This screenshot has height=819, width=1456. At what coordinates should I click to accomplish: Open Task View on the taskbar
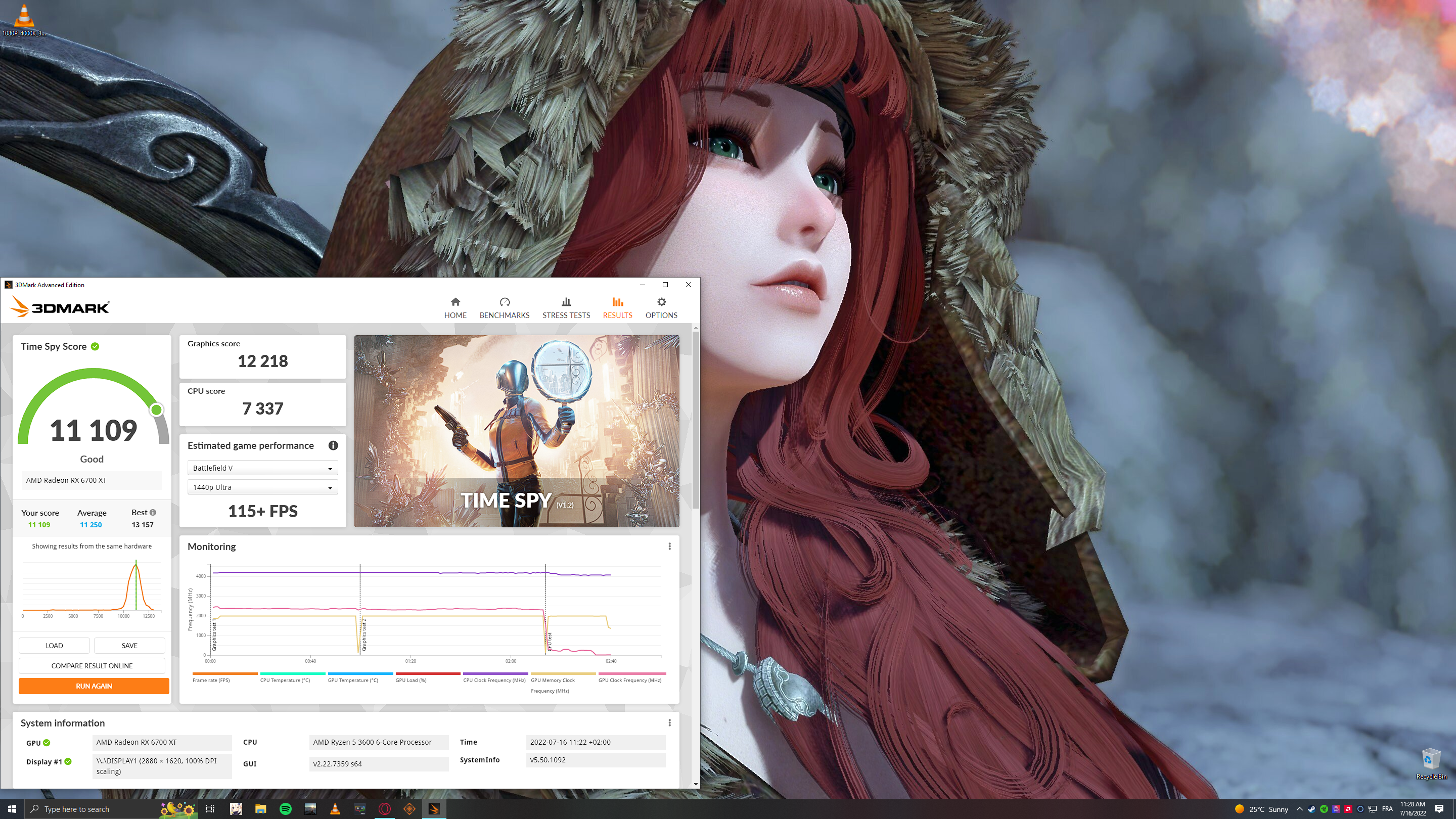[210, 809]
